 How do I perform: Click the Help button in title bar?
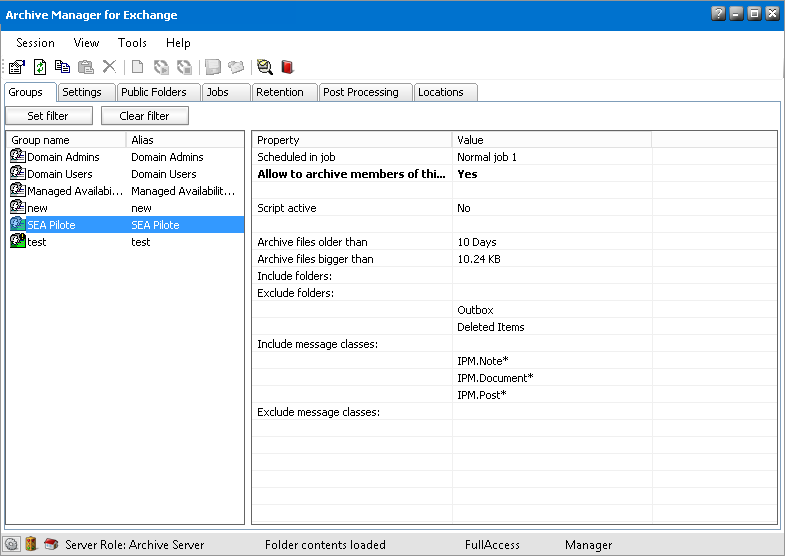click(718, 14)
